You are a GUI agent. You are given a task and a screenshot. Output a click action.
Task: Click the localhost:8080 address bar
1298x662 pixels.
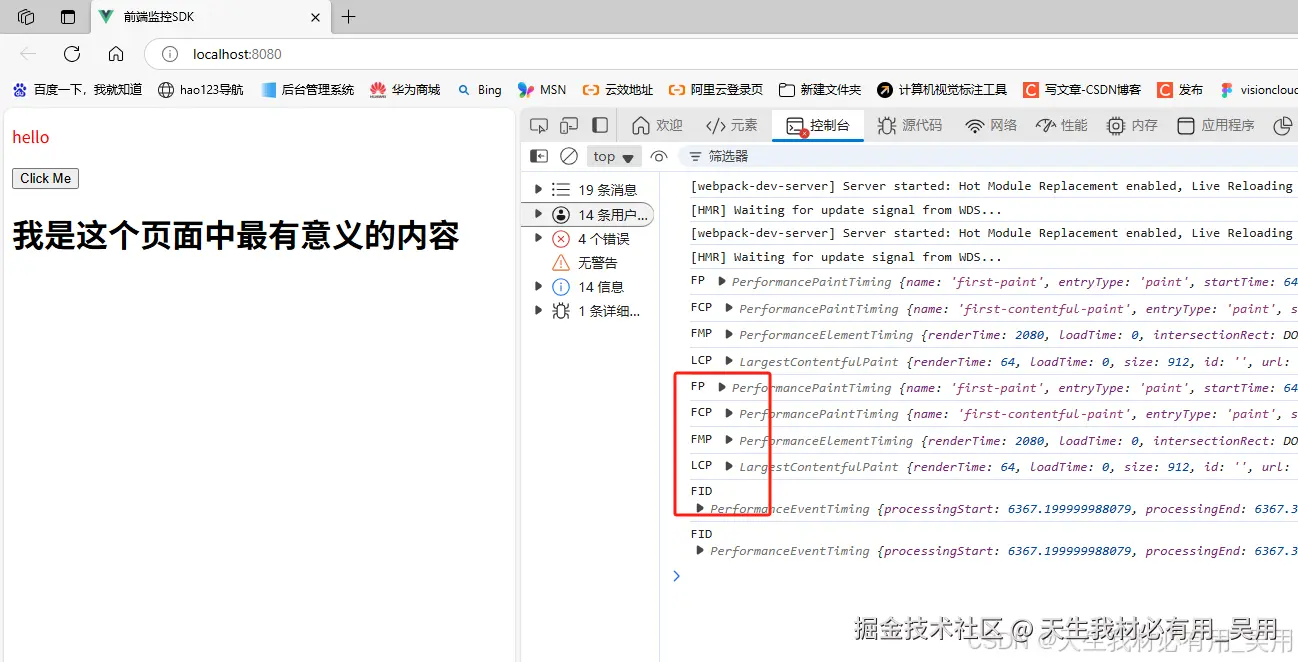pos(720,54)
